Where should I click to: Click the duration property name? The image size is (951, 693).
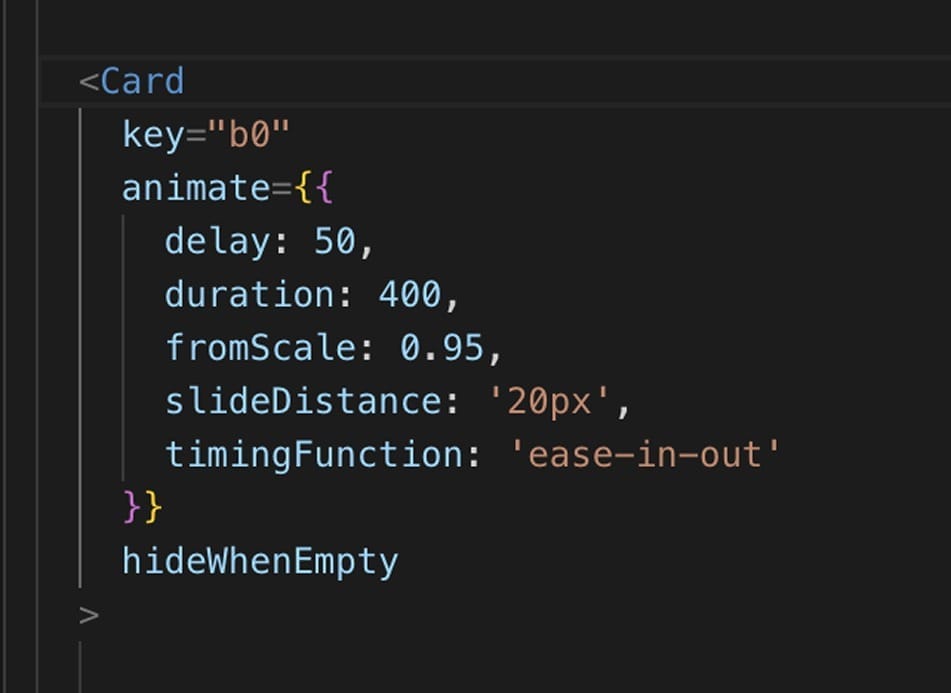click(250, 295)
